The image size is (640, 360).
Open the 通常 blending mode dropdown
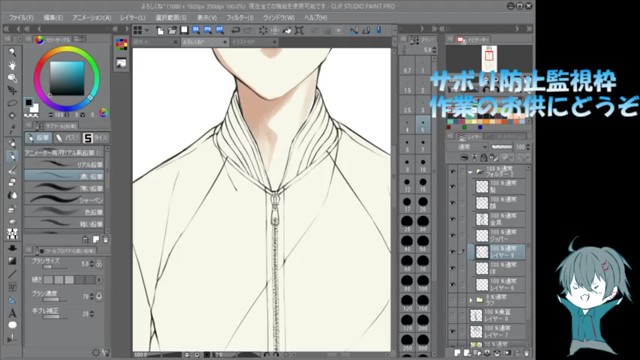[468, 147]
